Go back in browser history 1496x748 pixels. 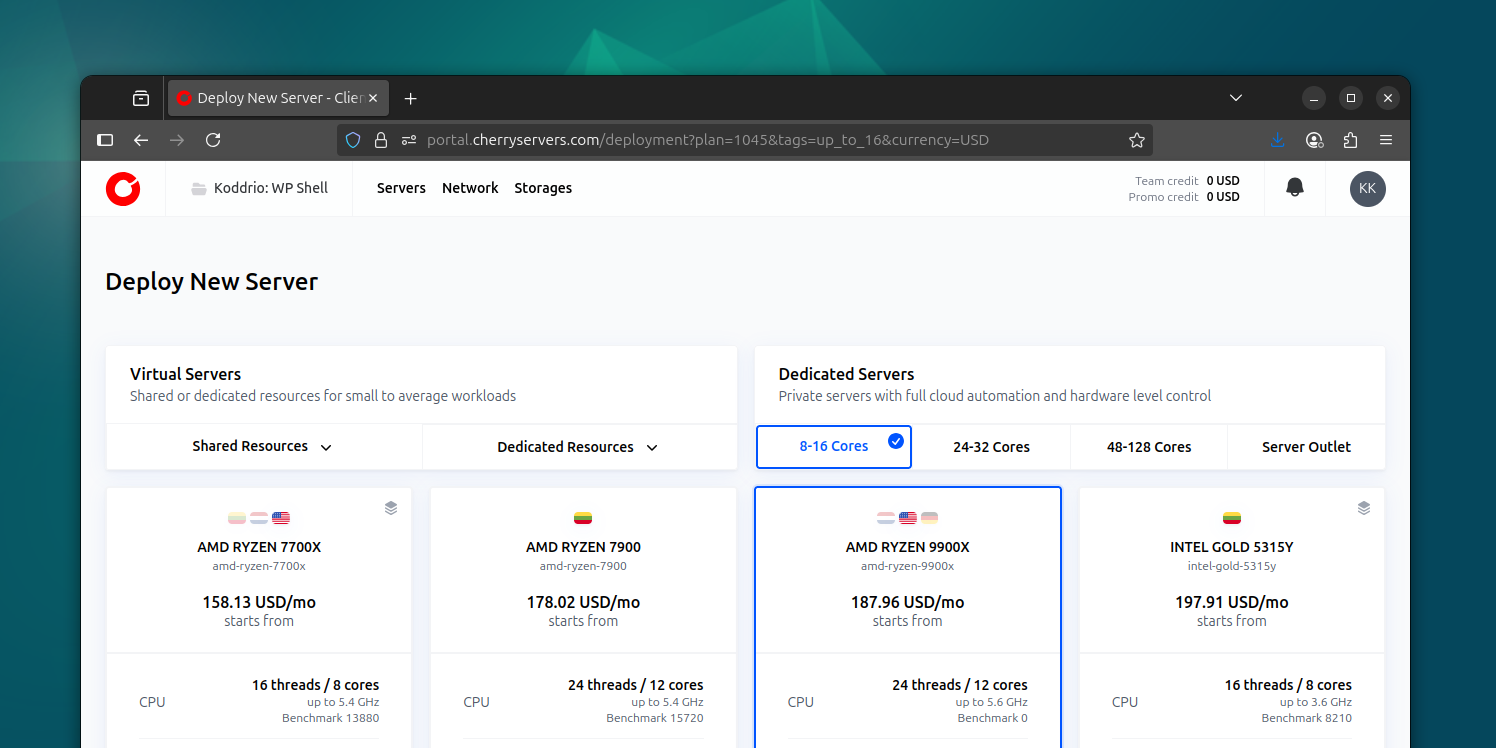tap(141, 140)
